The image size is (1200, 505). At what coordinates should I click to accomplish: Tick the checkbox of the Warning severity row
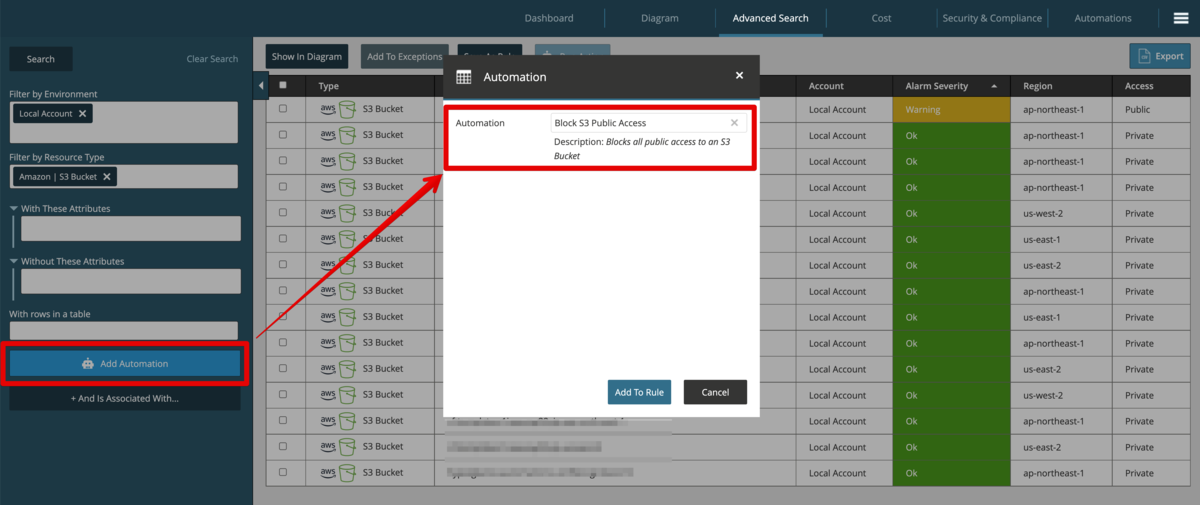point(283,109)
